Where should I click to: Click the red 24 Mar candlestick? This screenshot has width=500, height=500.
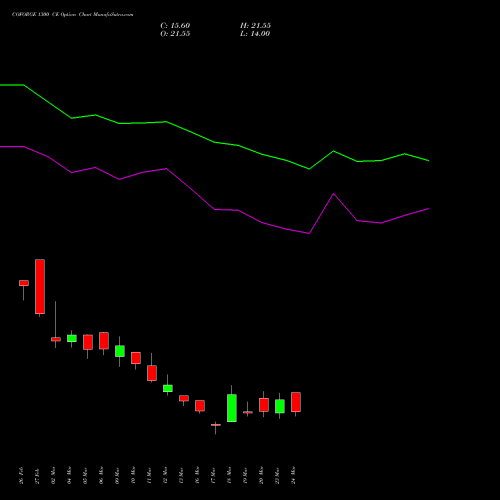point(296,402)
